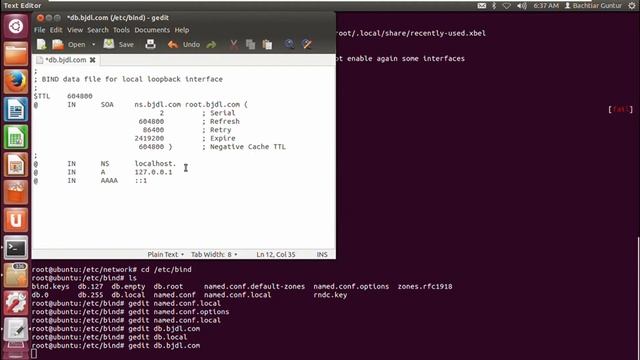Image resolution: width=640 pixels, height=360 pixels.
Task: Click the $TTL line in the editor
Action: 63,96
